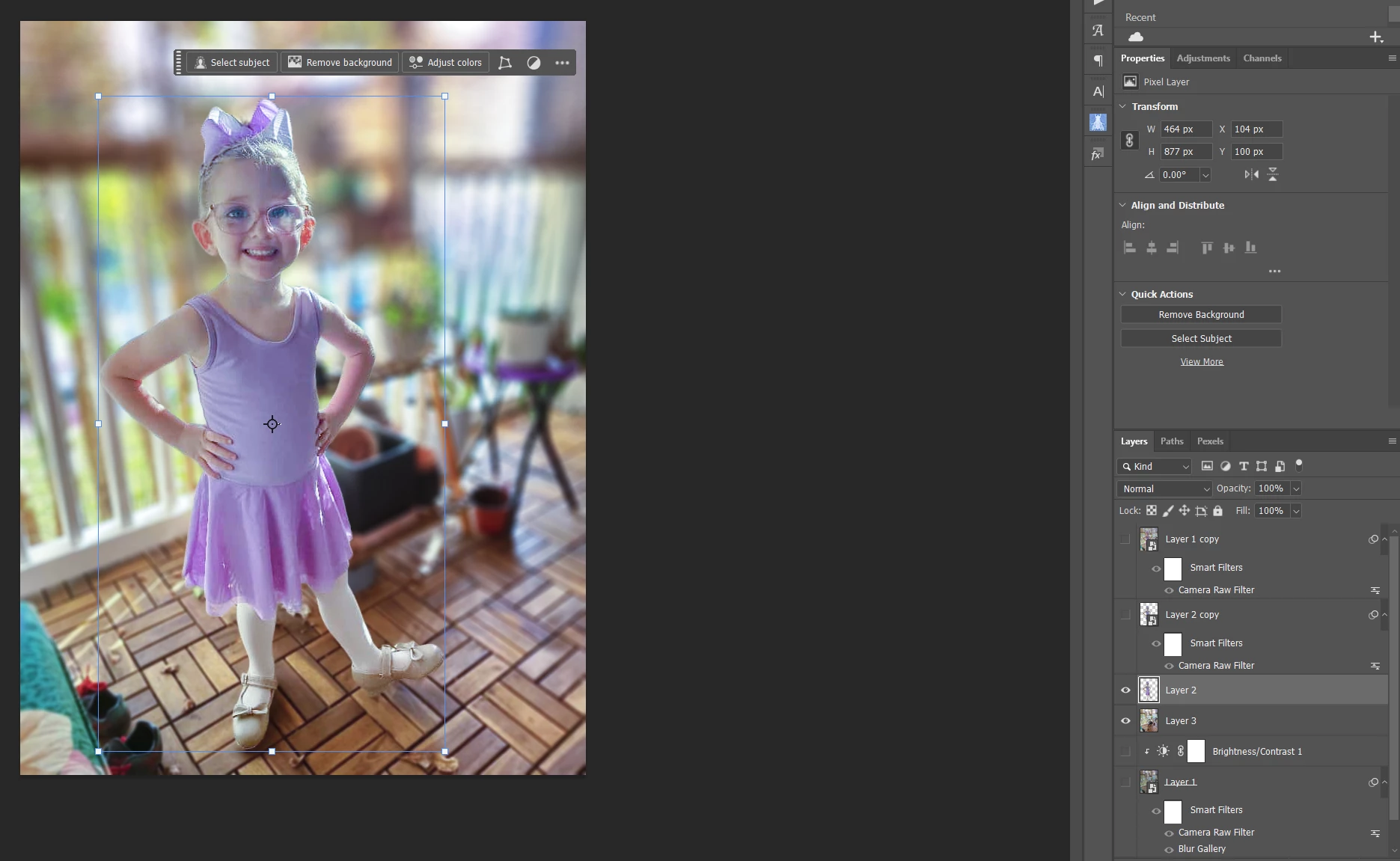Viewport: 1400px width, 861px height.
Task: Open the Kind layer filter dropdown
Action: click(1155, 467)
